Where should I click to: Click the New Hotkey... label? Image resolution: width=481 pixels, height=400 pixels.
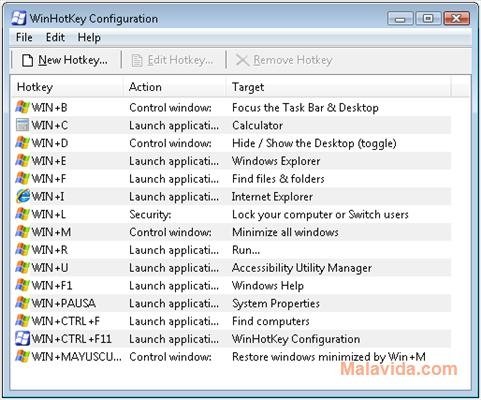(73, 60)
